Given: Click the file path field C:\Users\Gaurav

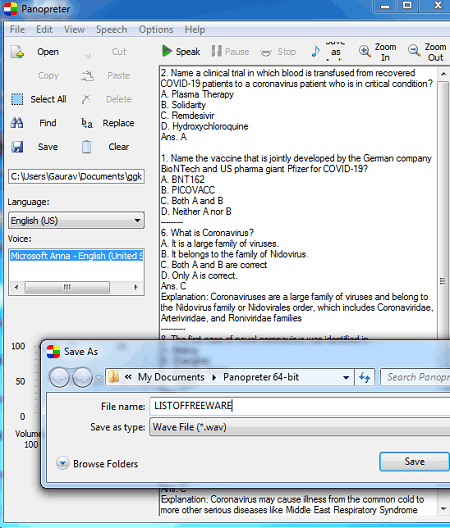Looking at the screenshot, I should 76,176.
